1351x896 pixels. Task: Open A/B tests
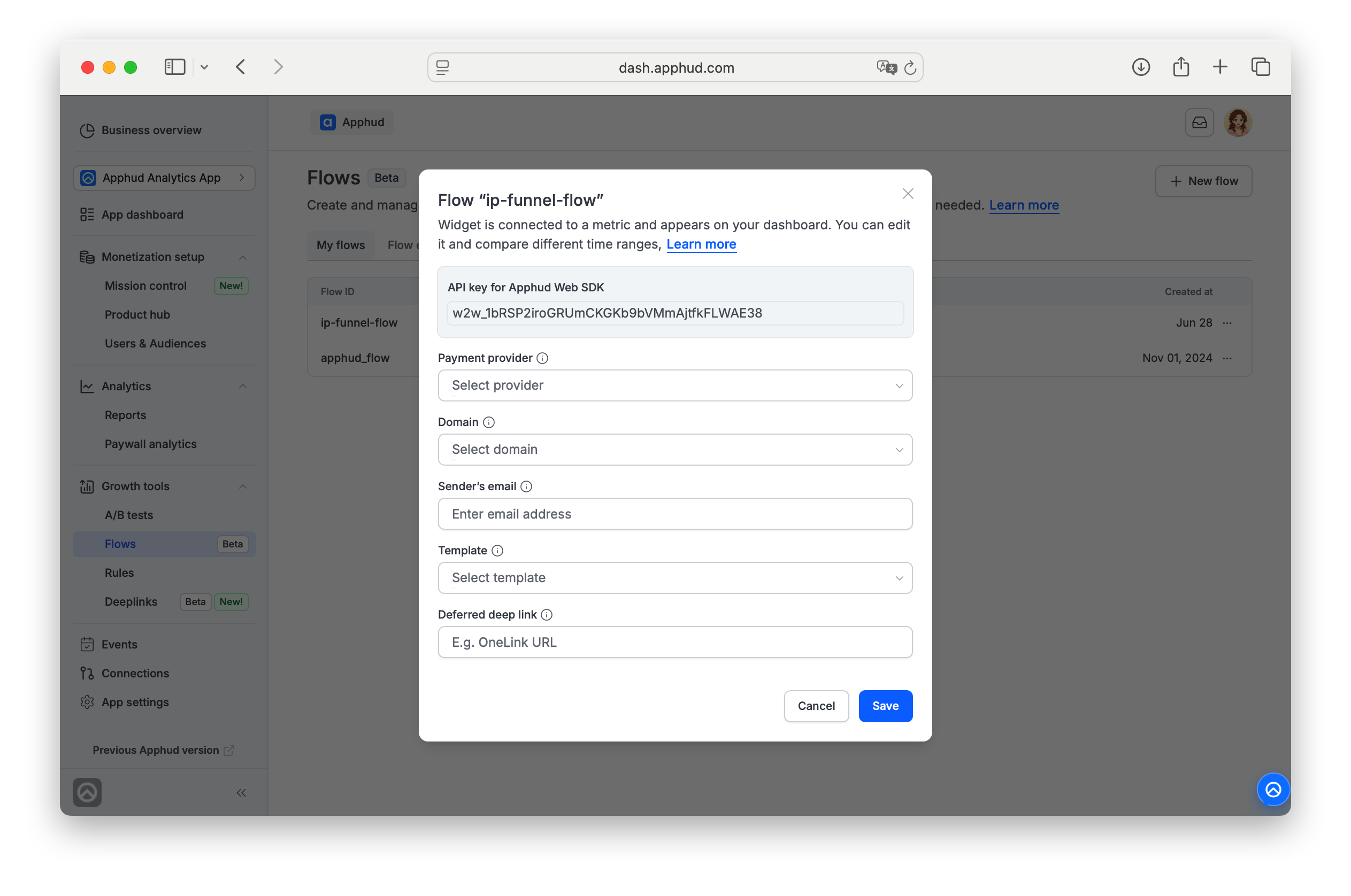(129, 515)
